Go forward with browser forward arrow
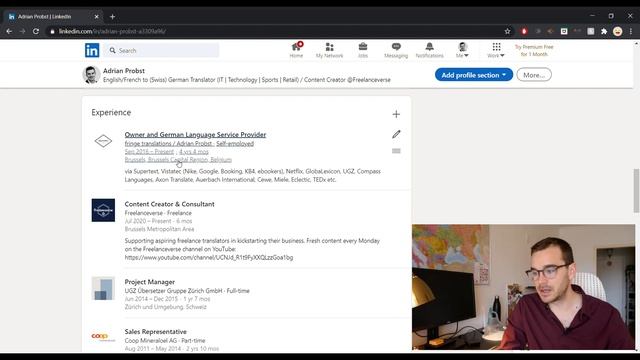The width and height of the screenshot is (640, 360). (22, 31)
